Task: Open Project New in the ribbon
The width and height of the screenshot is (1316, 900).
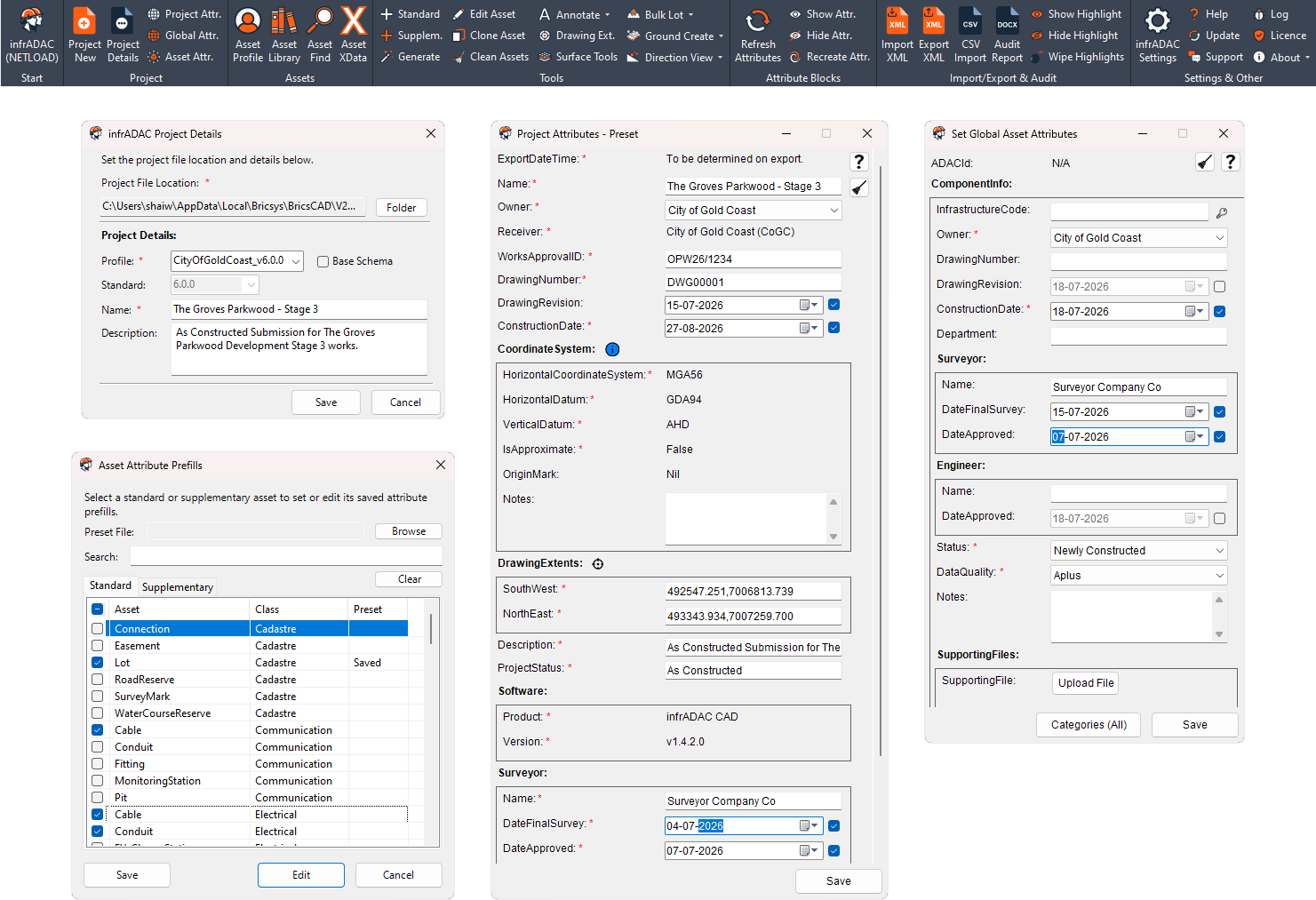Action: [84, 36]
